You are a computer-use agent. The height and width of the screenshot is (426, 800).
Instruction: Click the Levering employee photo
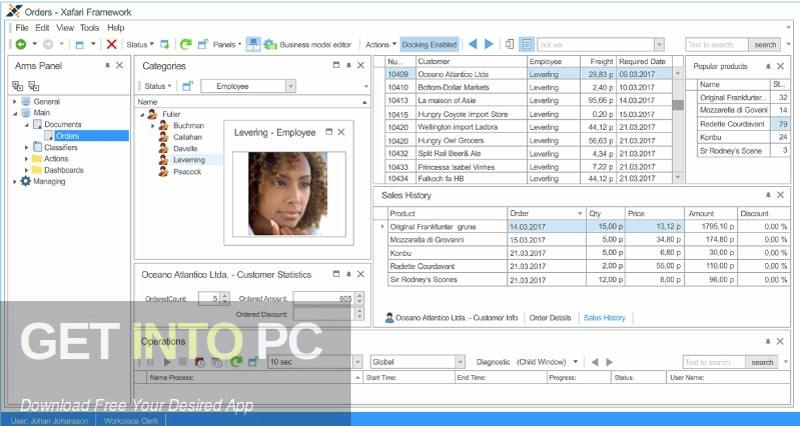[x=288, y=194]
